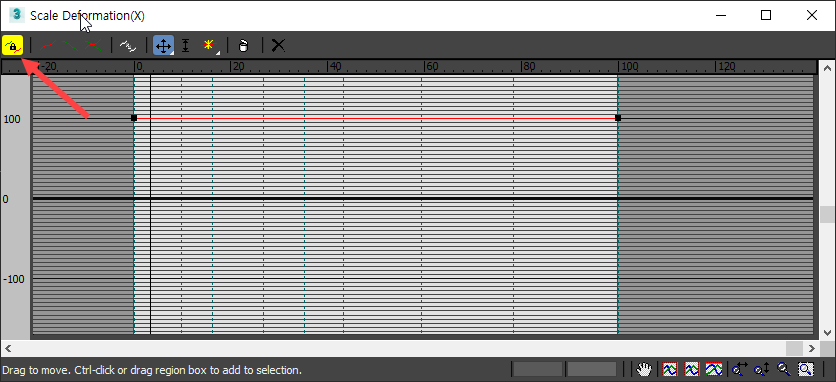Click the horizontal scrollbar left arrow
836x382 pixels.
pos(7,348)
